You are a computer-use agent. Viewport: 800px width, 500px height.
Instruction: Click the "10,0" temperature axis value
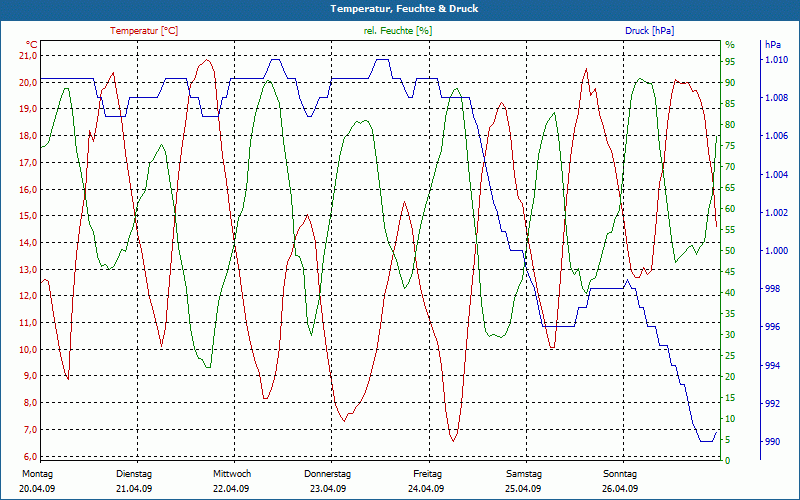tap(29, 349)
